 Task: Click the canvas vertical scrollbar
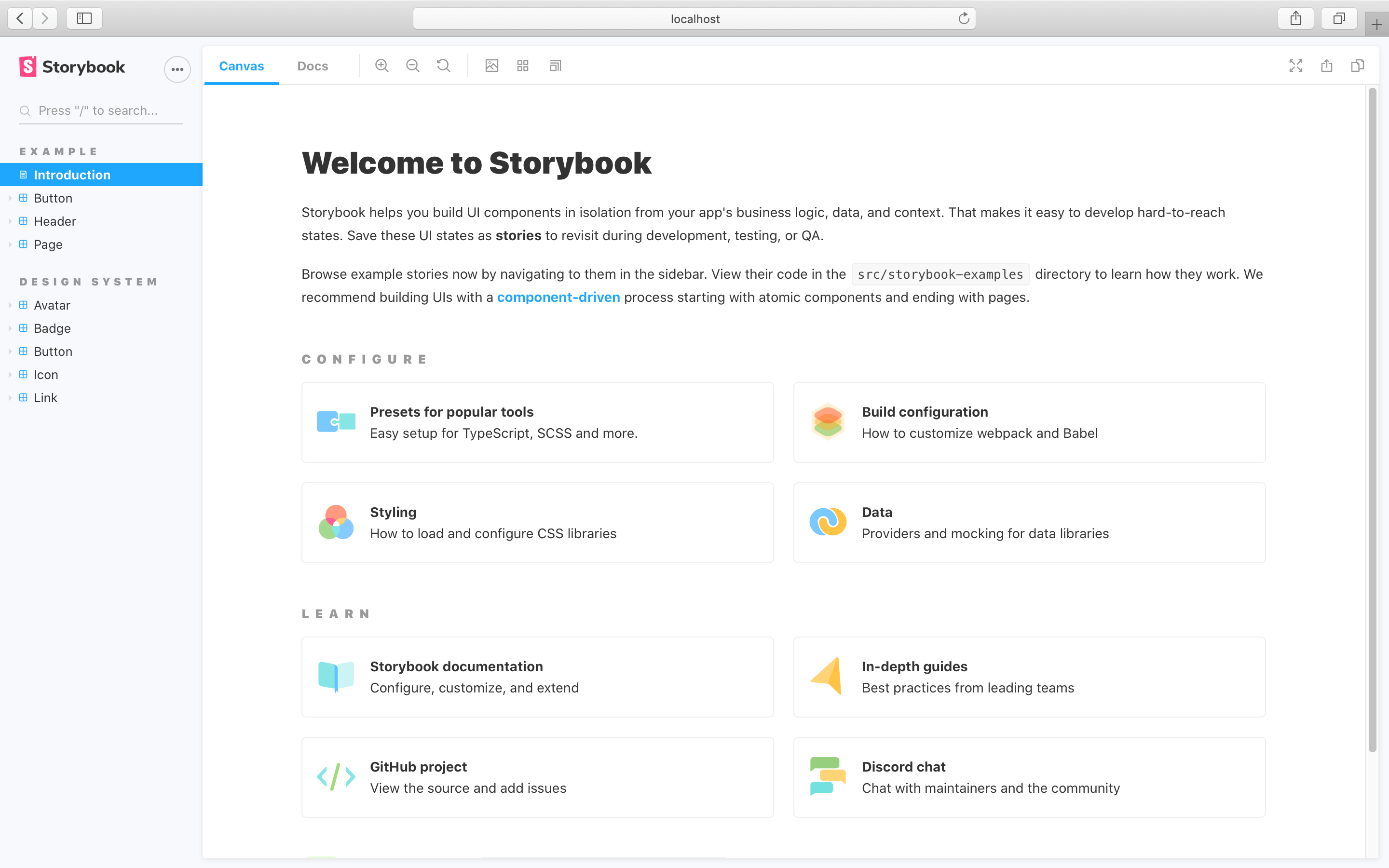pyautogui.click(x=1372, y=419)
